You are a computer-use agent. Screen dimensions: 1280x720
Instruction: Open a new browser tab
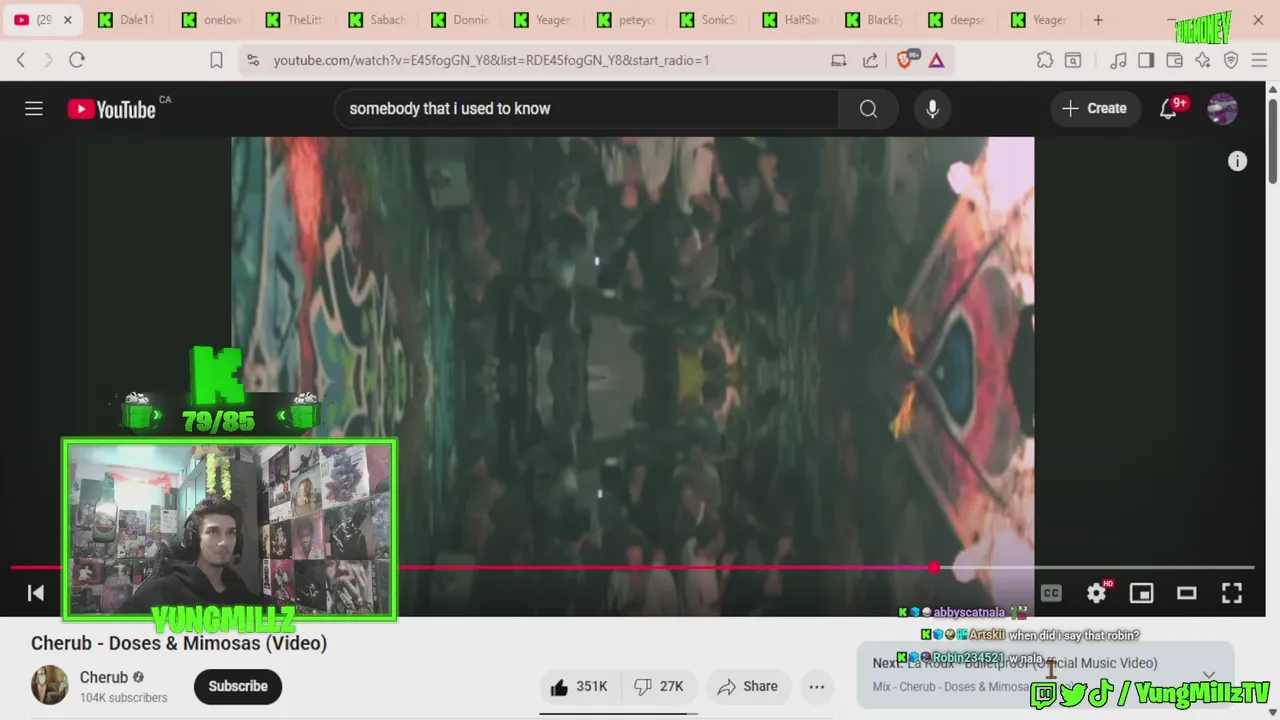1098,20
